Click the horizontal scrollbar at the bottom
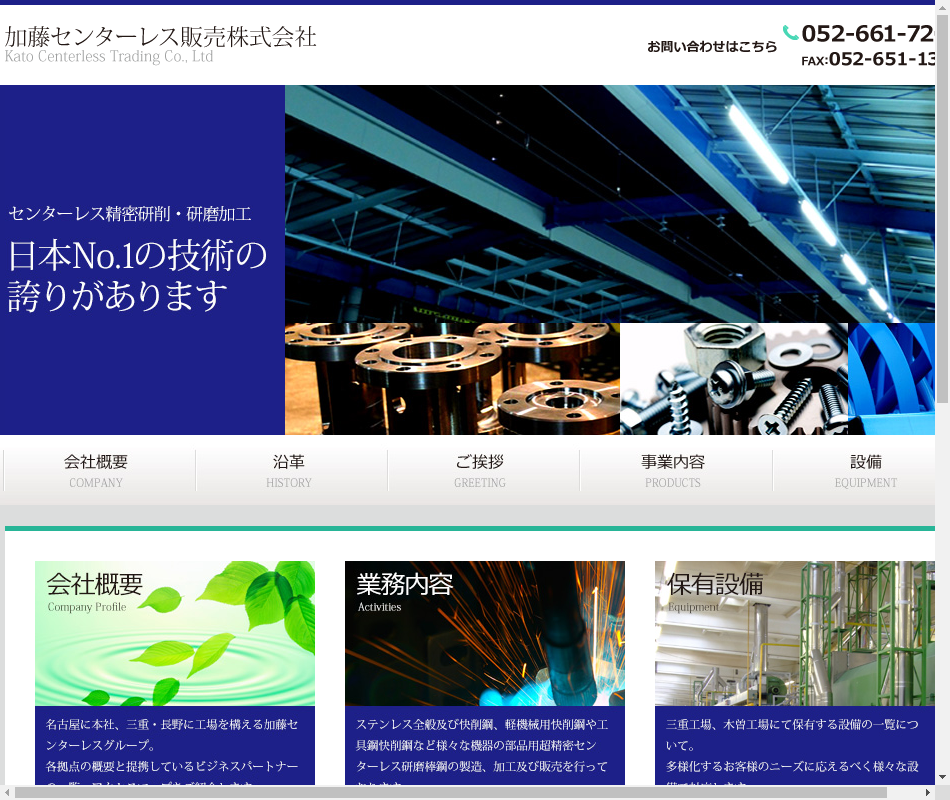The image size is (950, 800). click(x=450, y=792)
